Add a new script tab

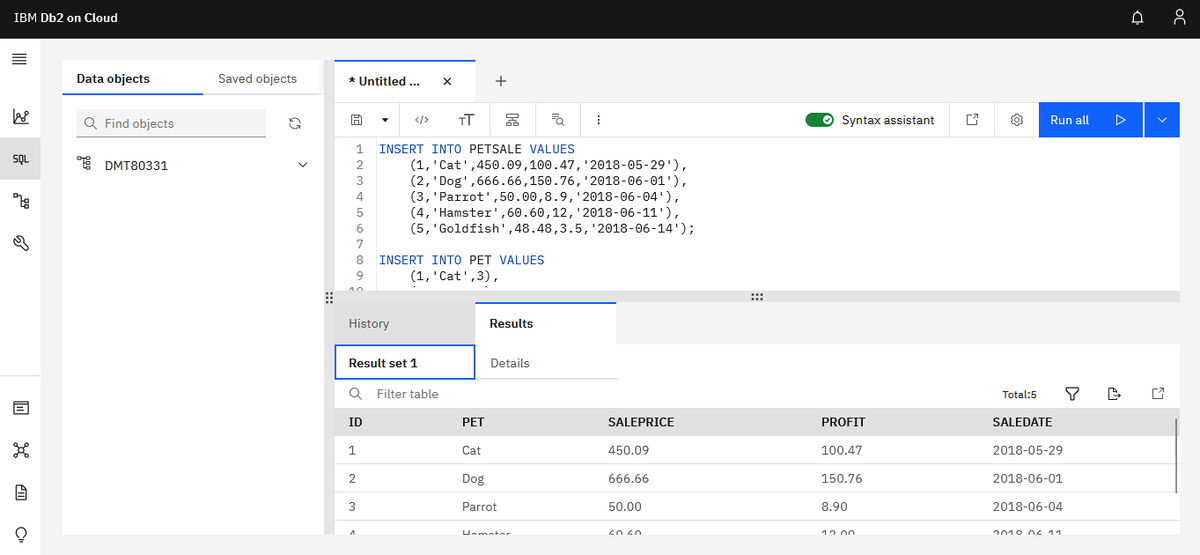[501, 81]
